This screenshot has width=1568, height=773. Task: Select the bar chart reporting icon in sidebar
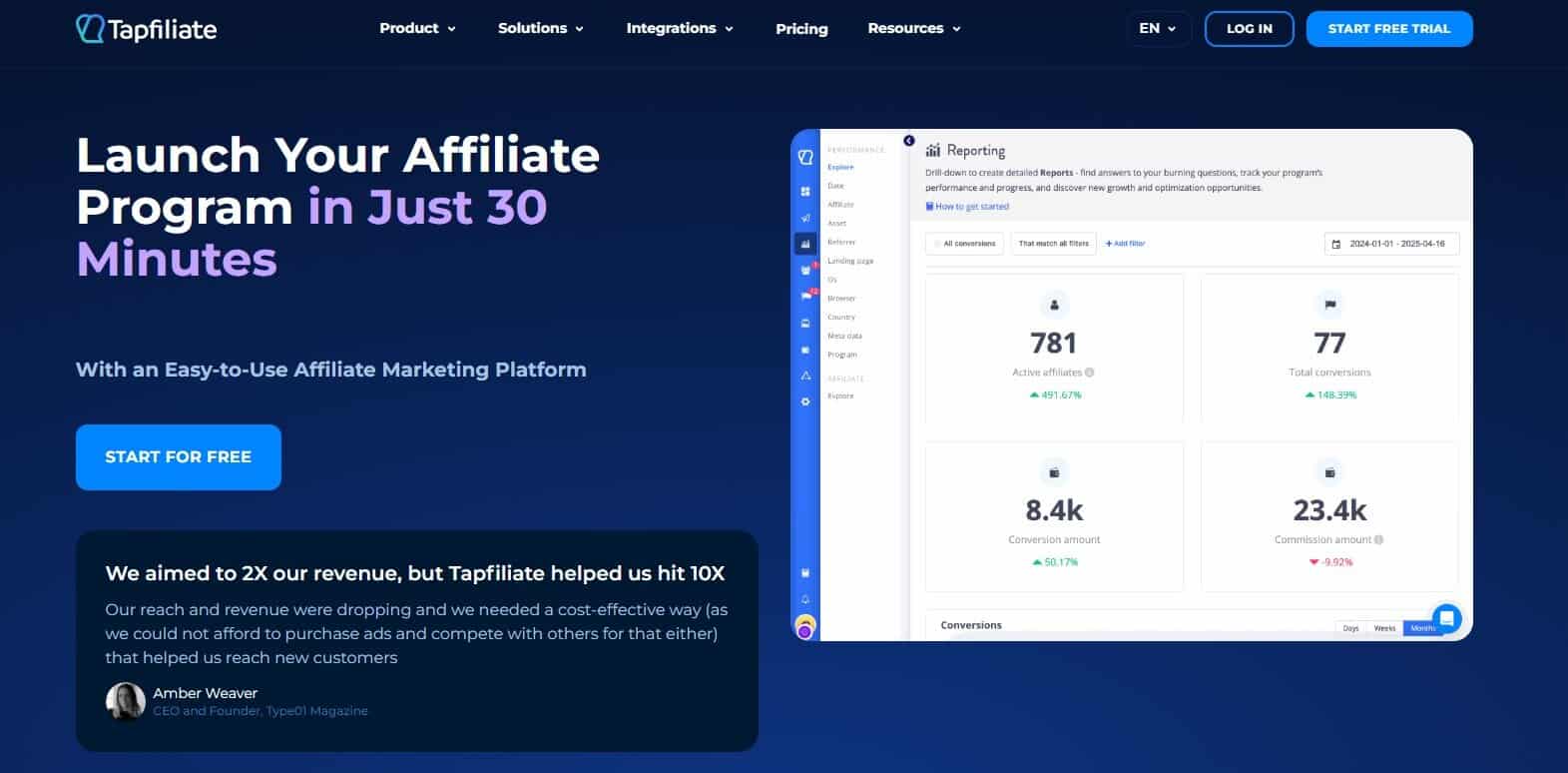click(x=805, y=244)
